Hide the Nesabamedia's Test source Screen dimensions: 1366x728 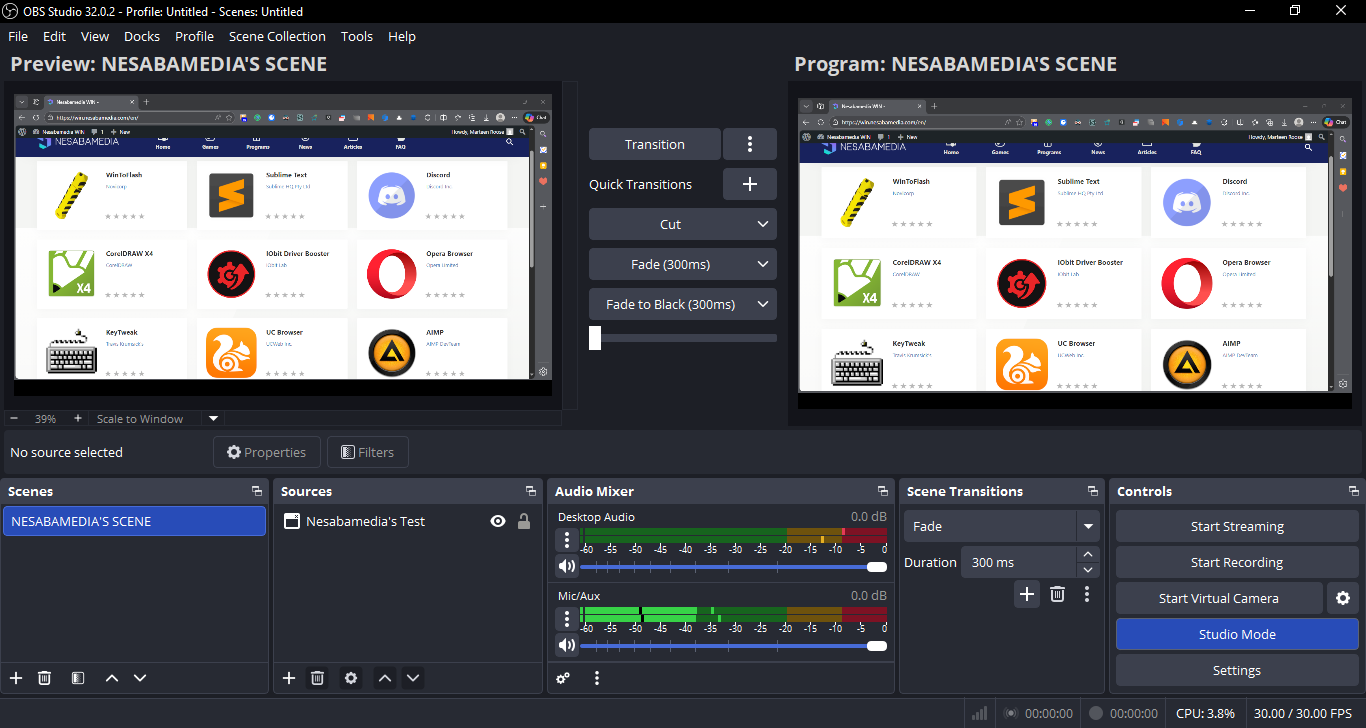tap(497, 521)
